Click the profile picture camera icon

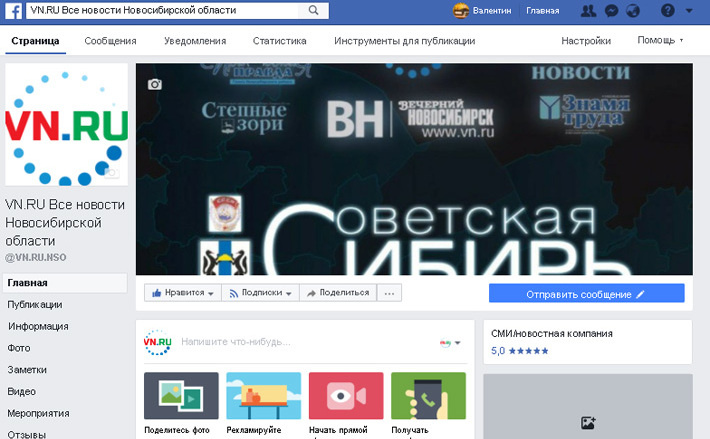pyautogui.click(x=111, y=172)
